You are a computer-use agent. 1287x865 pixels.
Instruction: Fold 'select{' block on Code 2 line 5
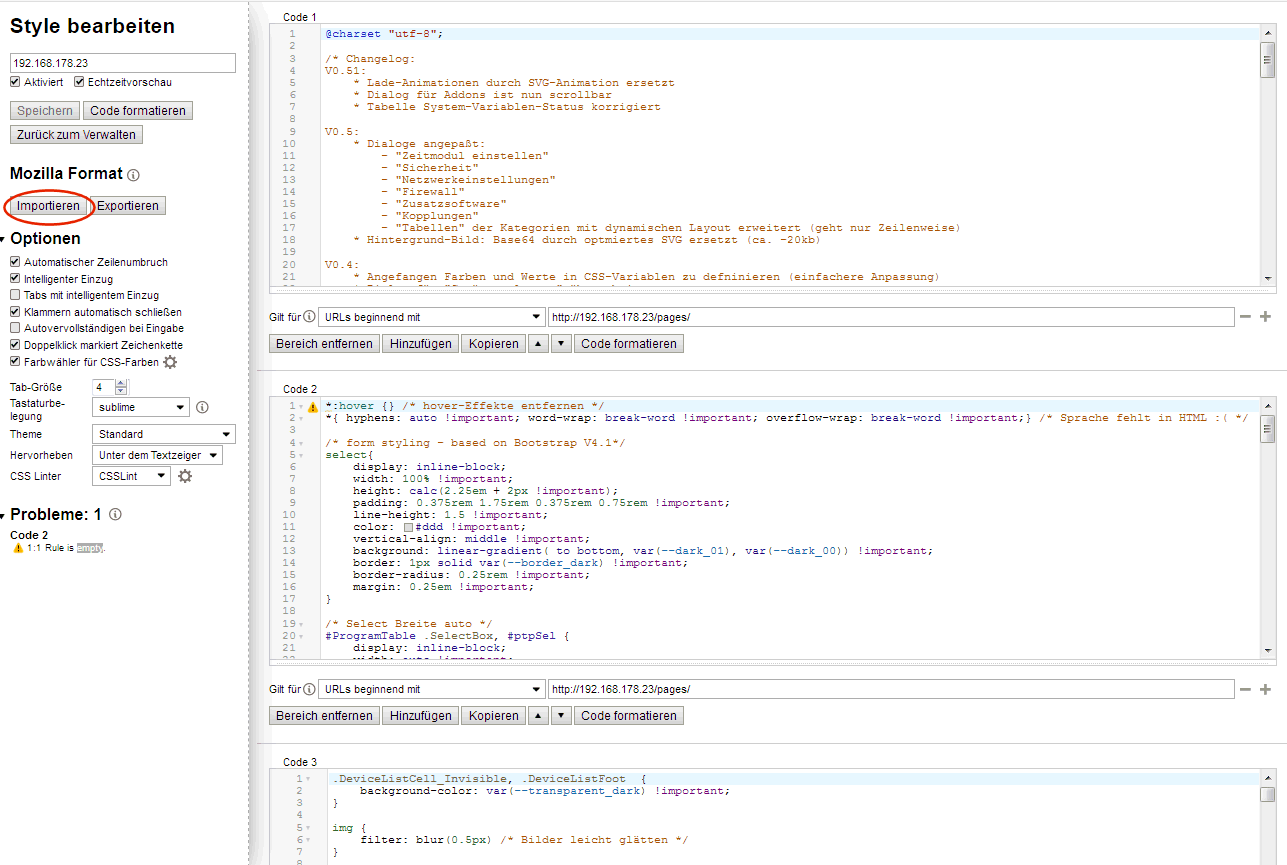click(300, 455)
